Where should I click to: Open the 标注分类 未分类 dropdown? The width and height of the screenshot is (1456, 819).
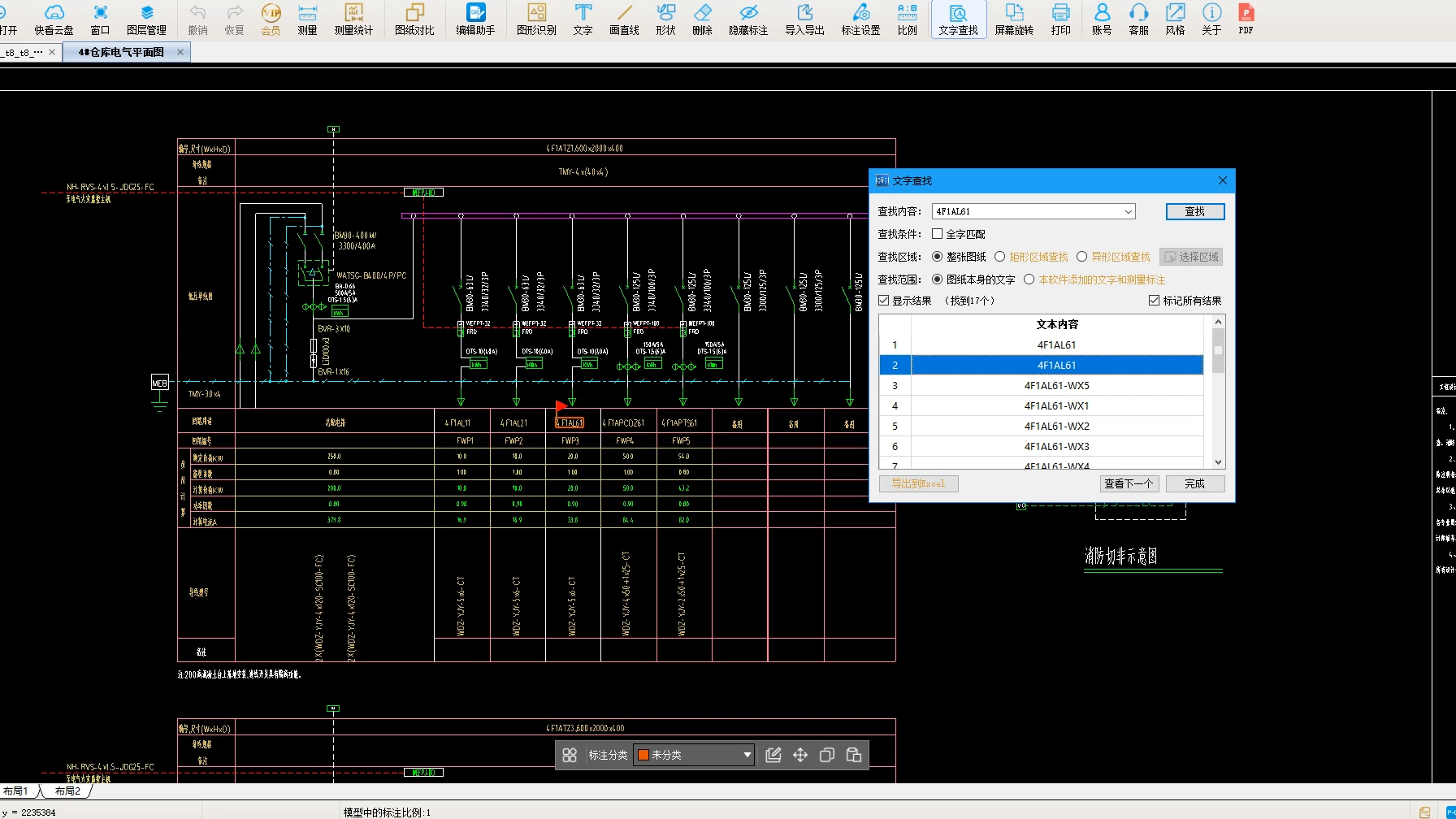pos(694,755)
